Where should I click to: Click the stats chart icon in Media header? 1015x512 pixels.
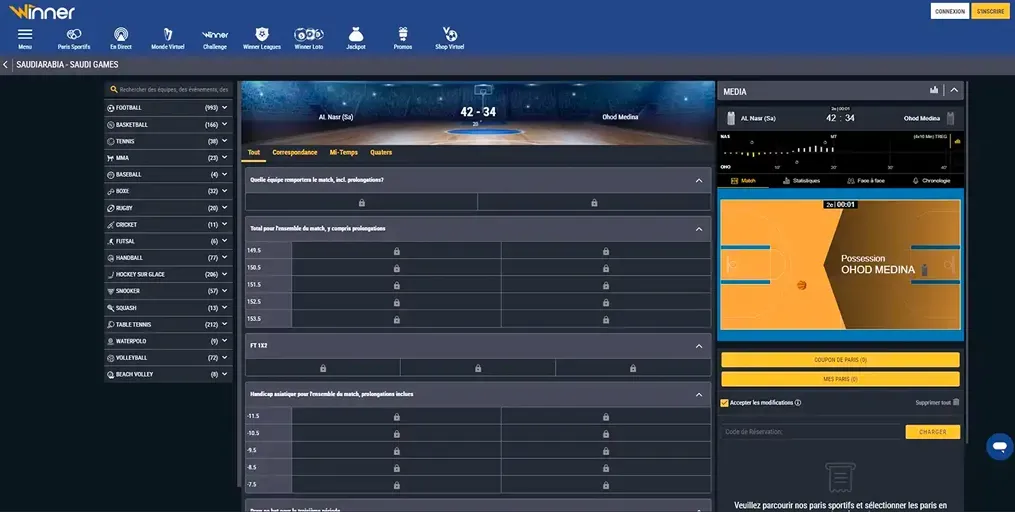coord(934,91)
